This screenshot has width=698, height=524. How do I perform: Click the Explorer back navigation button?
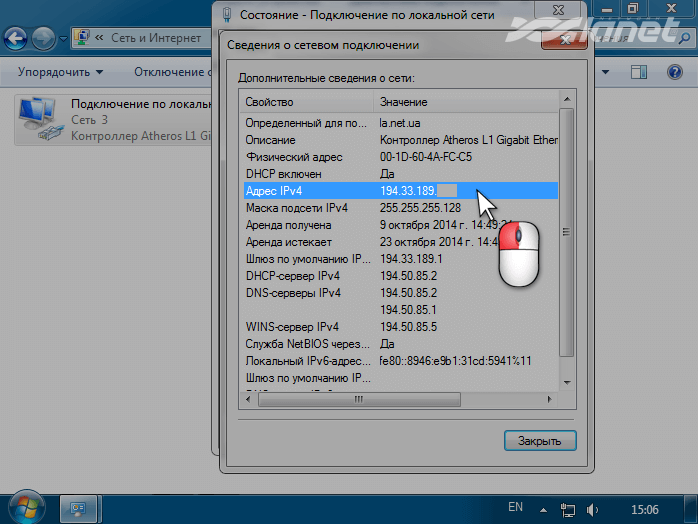(x=16, y=39)
